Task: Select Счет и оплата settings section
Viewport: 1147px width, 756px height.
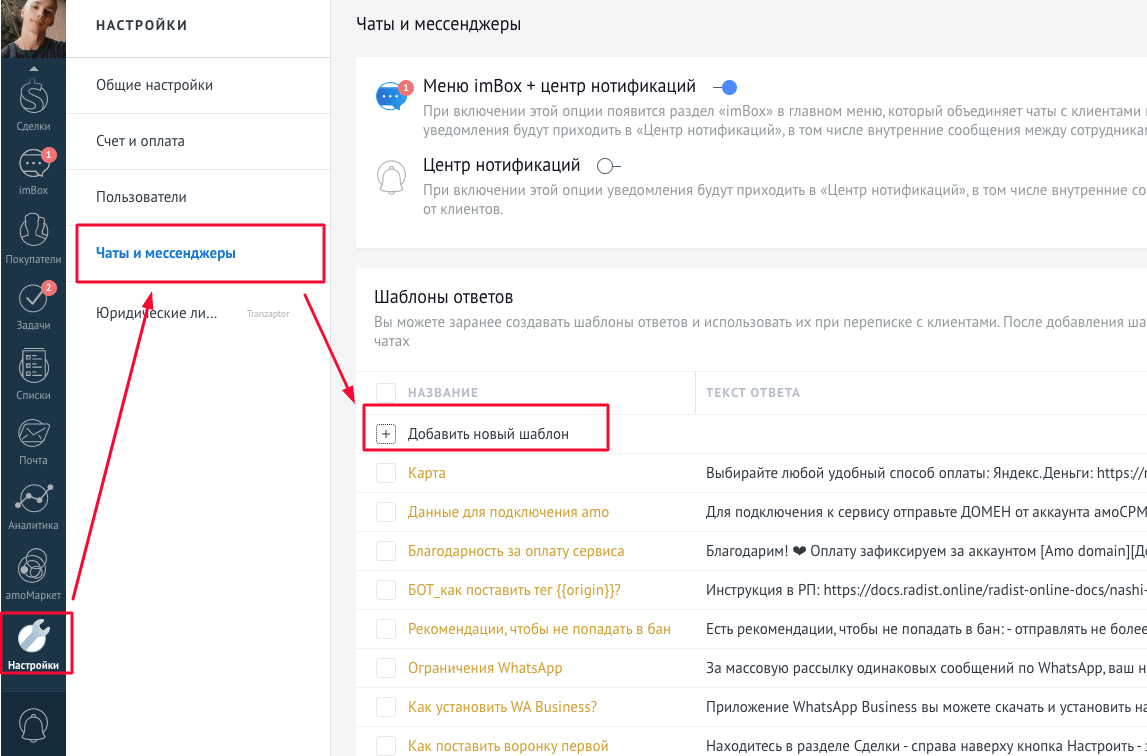Action: tap(140, 141)
